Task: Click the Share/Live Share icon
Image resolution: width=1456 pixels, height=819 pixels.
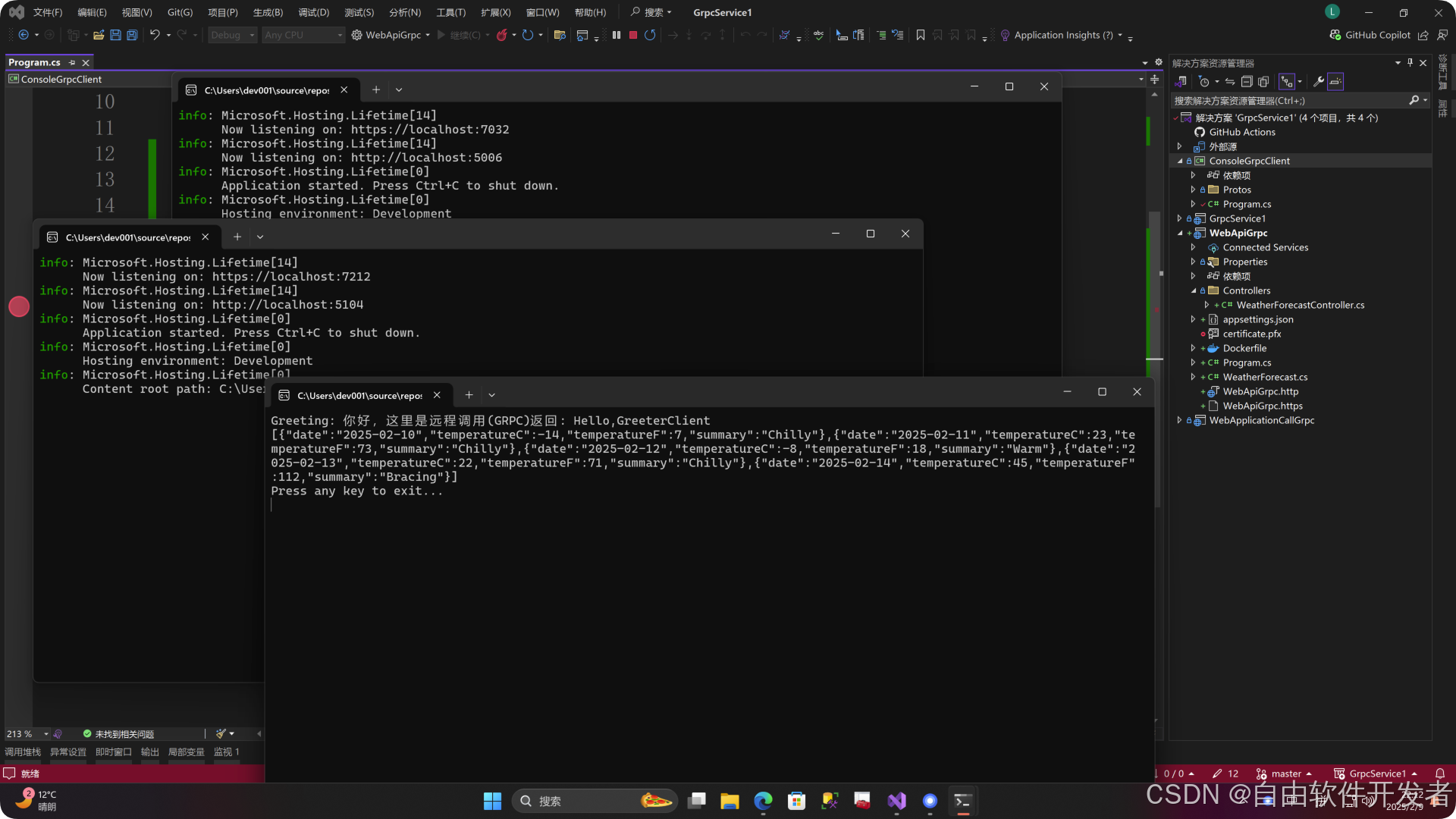Action: pyautogui.click(x=1423, y=35)
